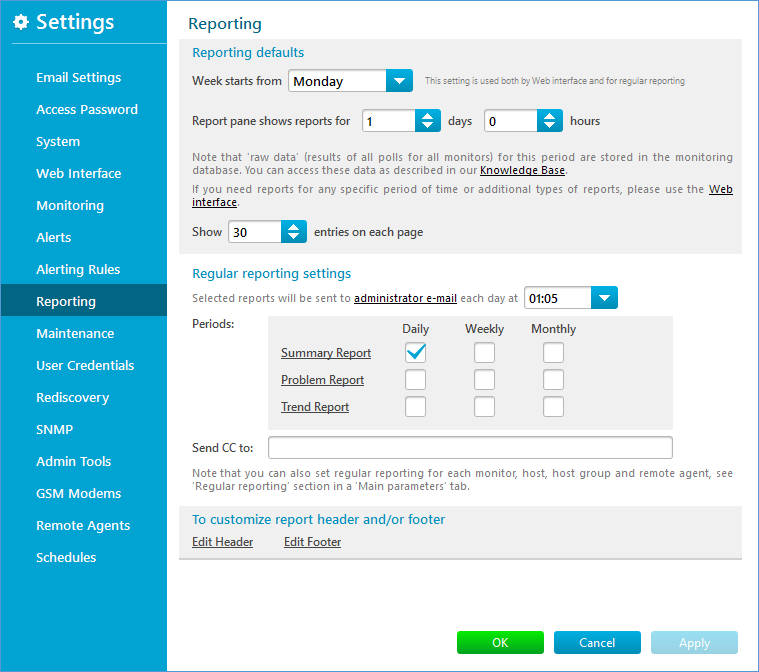Click the Send CC to field

coord(470,447)
